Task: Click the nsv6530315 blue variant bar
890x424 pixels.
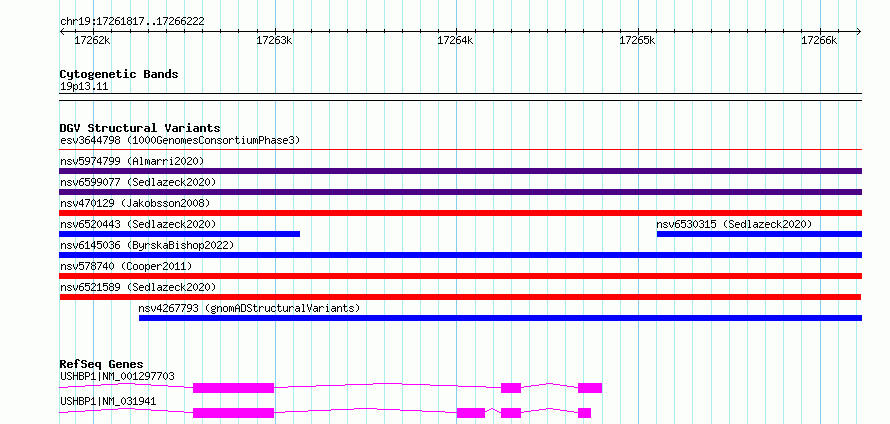Action: (759, 234)
